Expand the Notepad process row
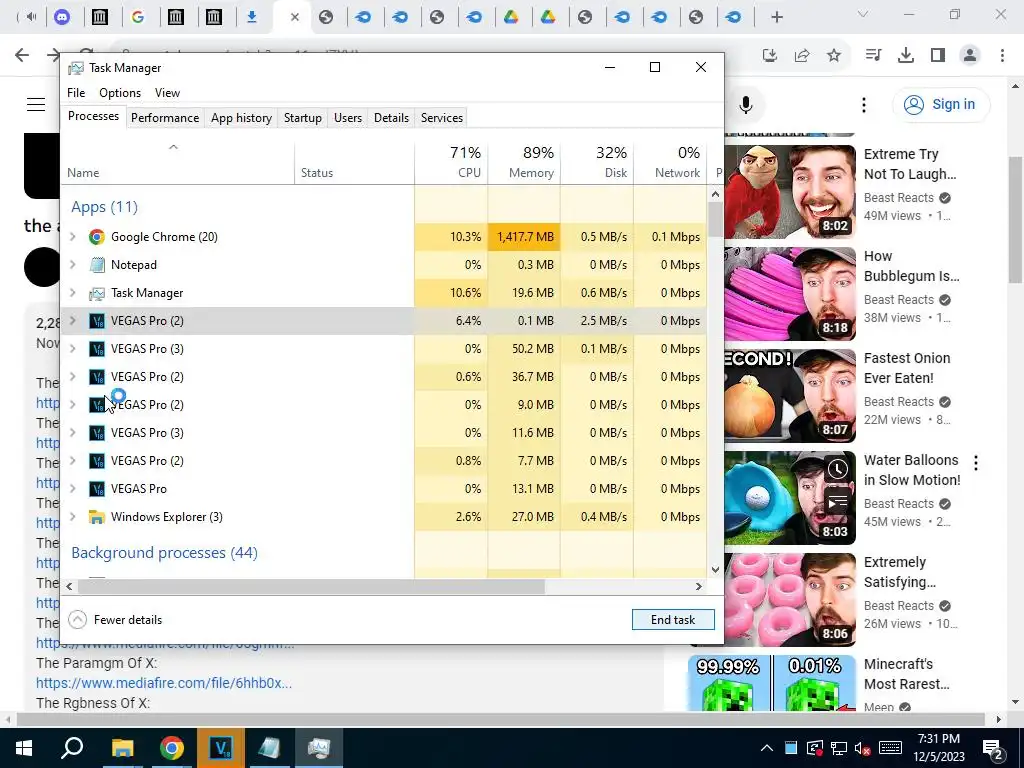 point(73,264)
